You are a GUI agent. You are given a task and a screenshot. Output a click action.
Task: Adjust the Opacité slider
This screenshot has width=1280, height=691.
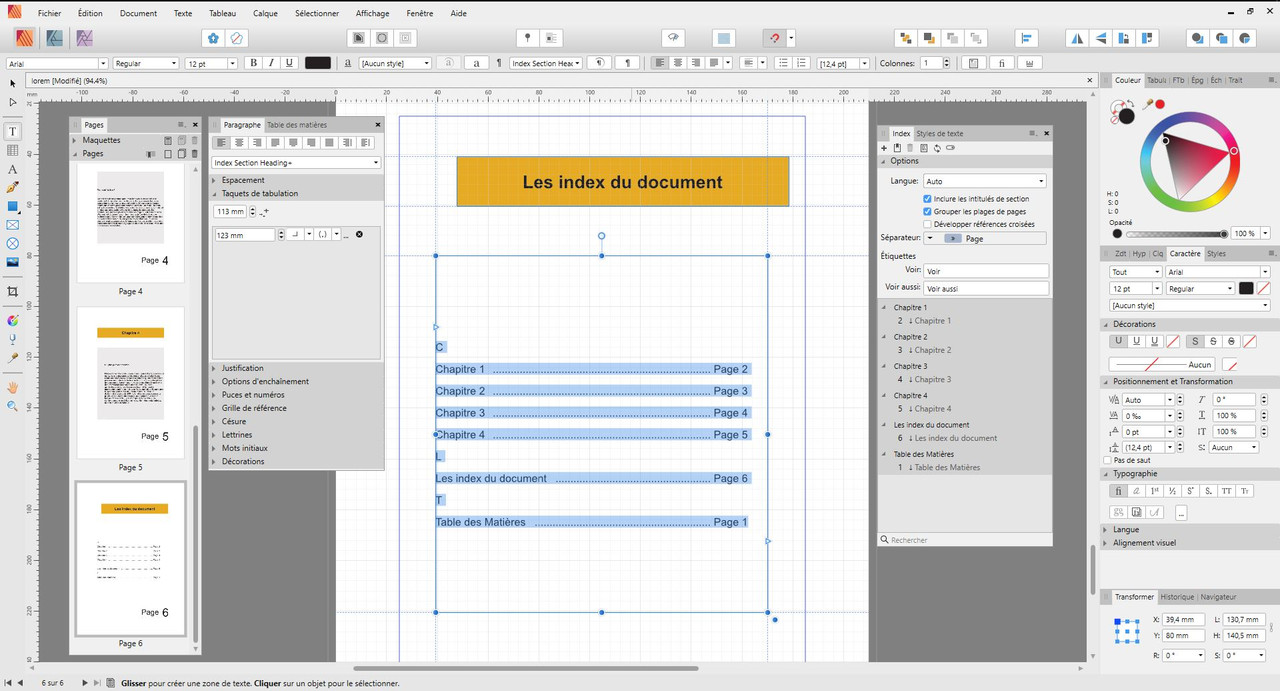tap(1176, 233)
